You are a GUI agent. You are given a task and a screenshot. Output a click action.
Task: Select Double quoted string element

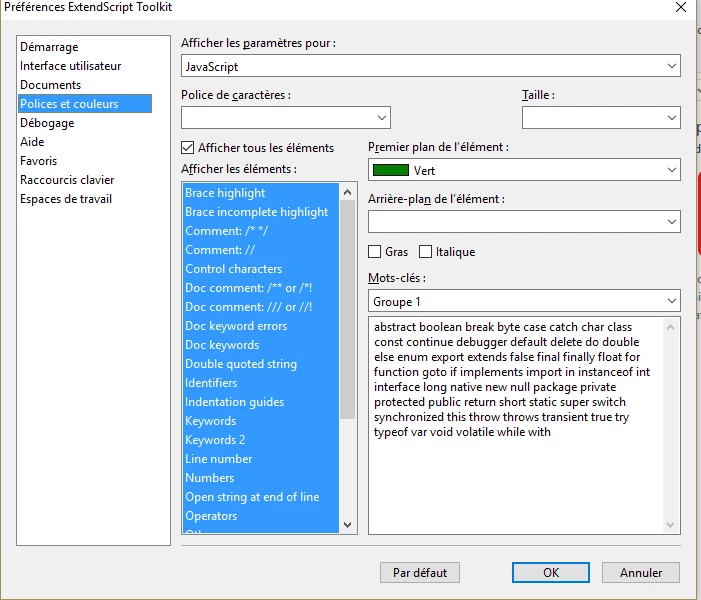point(261,364)
